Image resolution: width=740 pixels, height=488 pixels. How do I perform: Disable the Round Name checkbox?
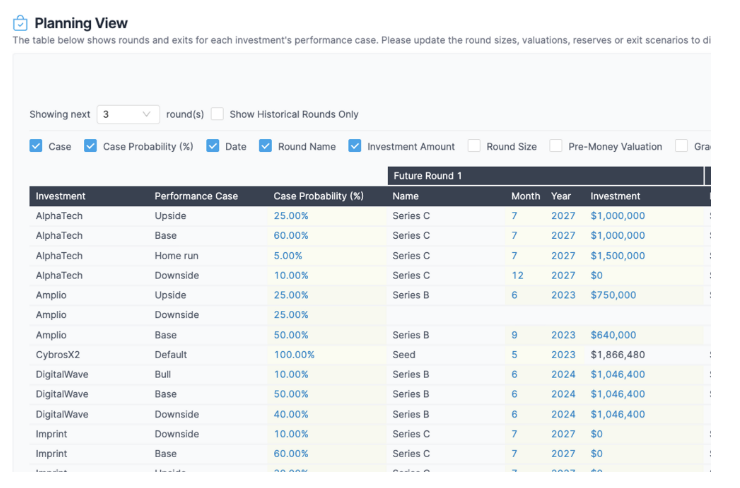tap(266, 146)
